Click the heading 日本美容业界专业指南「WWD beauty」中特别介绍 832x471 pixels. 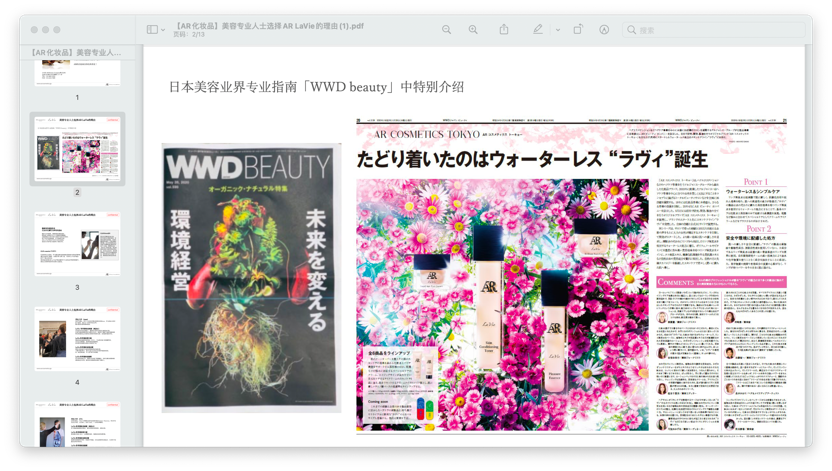coord(316,86)
